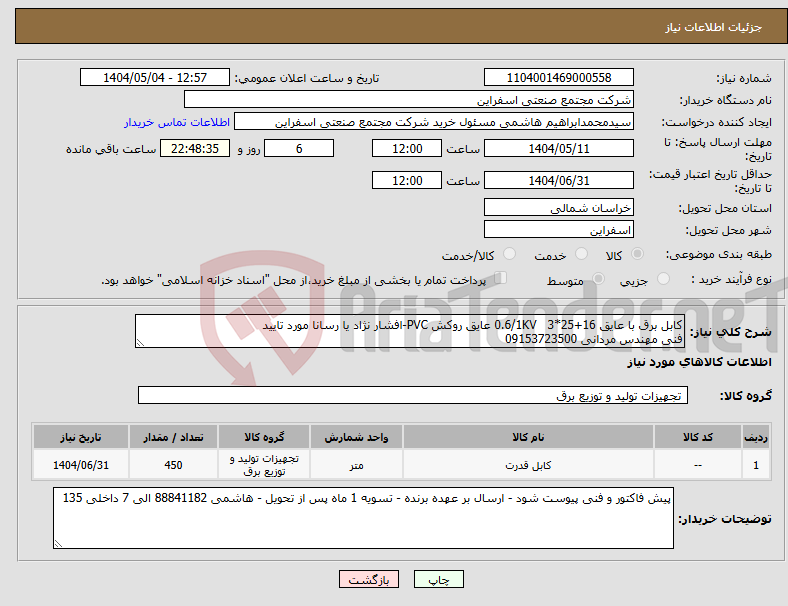Click the remaining time 22:48:35 field
The width and height of the screenshot is (788, 606).
click(195, 148)
